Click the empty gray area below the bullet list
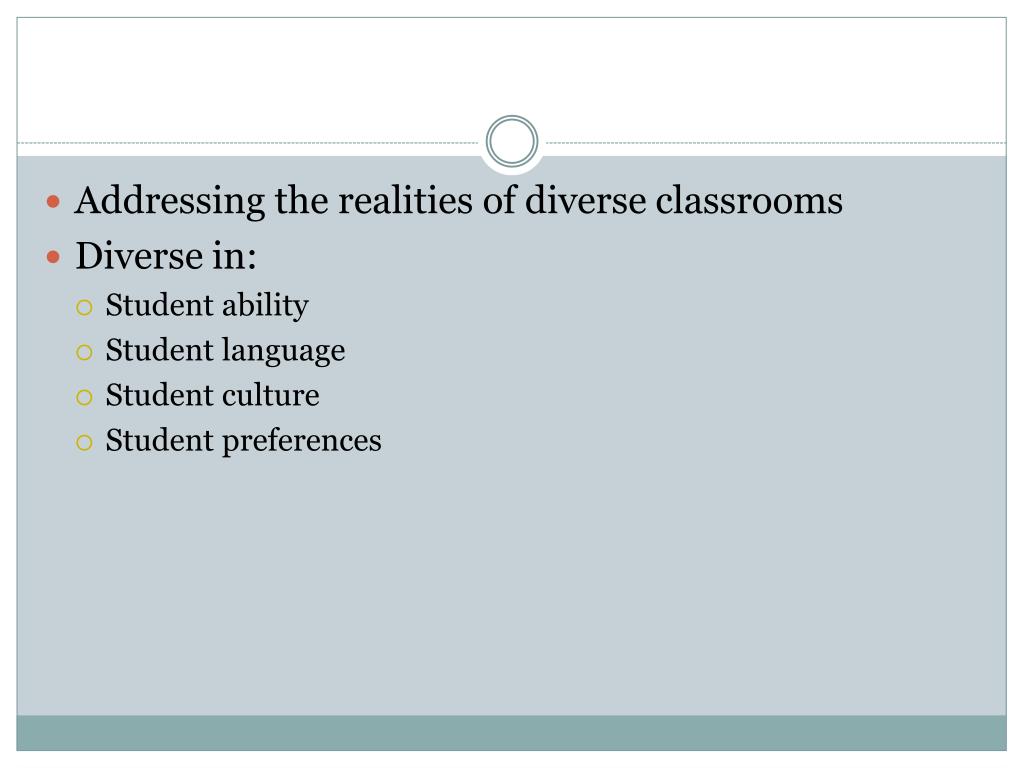Screen dimensions: 1024x768 (x=511, y=588)
